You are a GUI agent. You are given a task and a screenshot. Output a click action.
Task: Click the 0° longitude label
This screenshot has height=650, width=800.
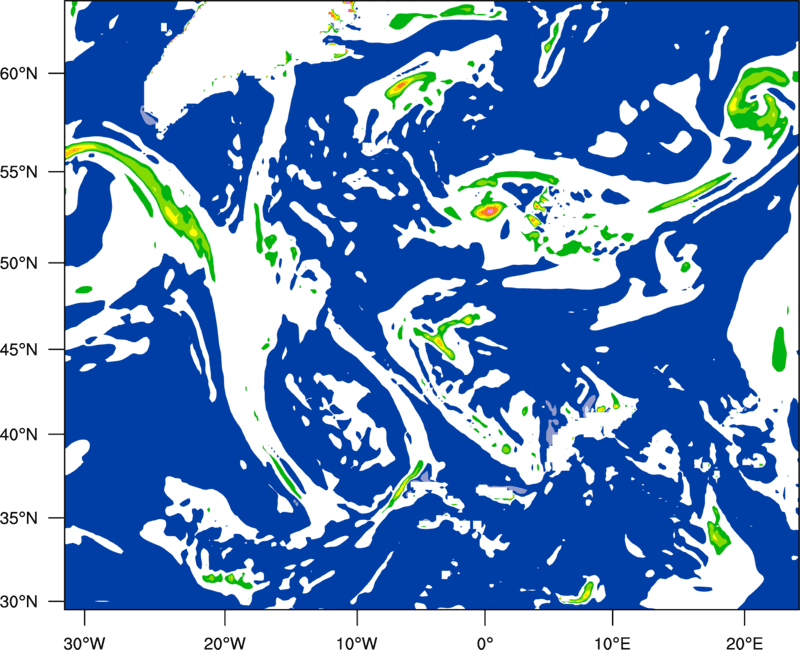484,643
